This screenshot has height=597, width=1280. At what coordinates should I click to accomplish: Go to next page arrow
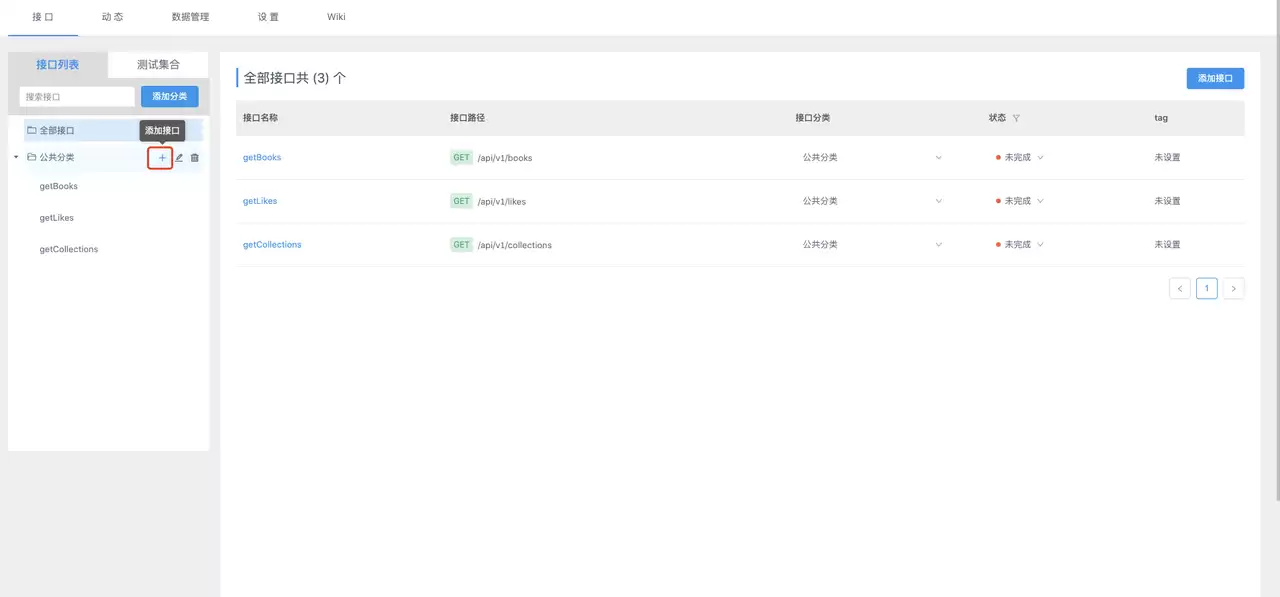(1234, 289)
